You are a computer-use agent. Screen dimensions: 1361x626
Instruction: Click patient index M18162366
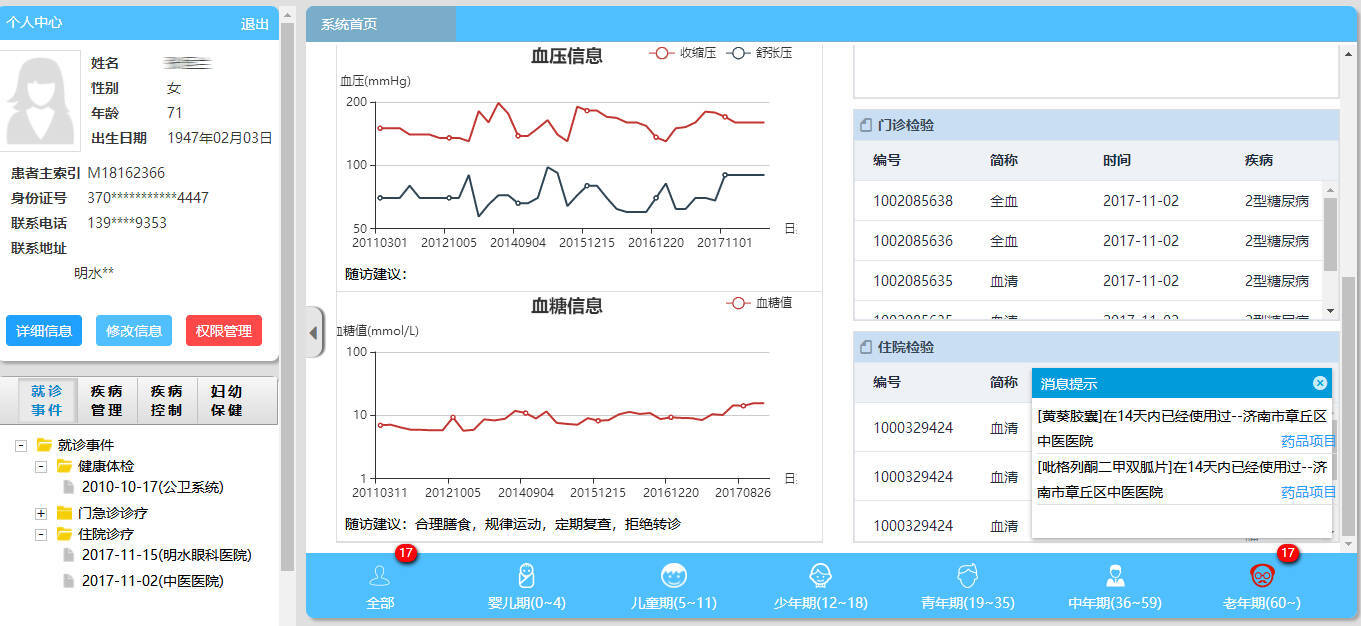click(126, 173)
